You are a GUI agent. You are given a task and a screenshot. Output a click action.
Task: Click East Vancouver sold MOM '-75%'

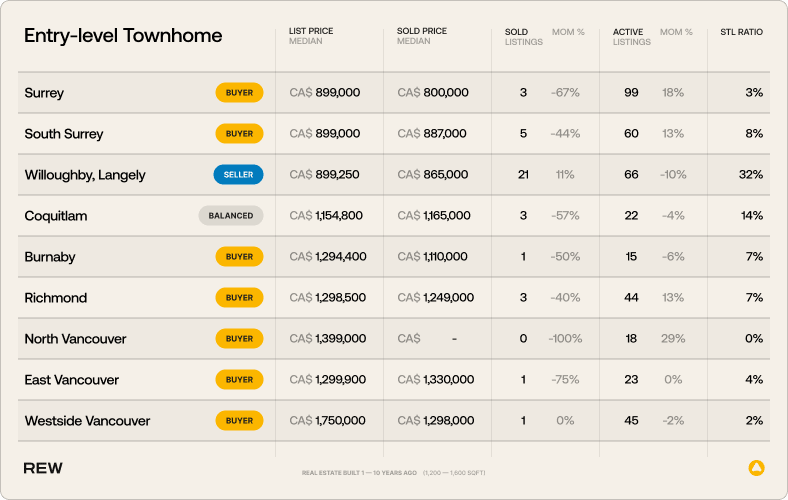565,379
